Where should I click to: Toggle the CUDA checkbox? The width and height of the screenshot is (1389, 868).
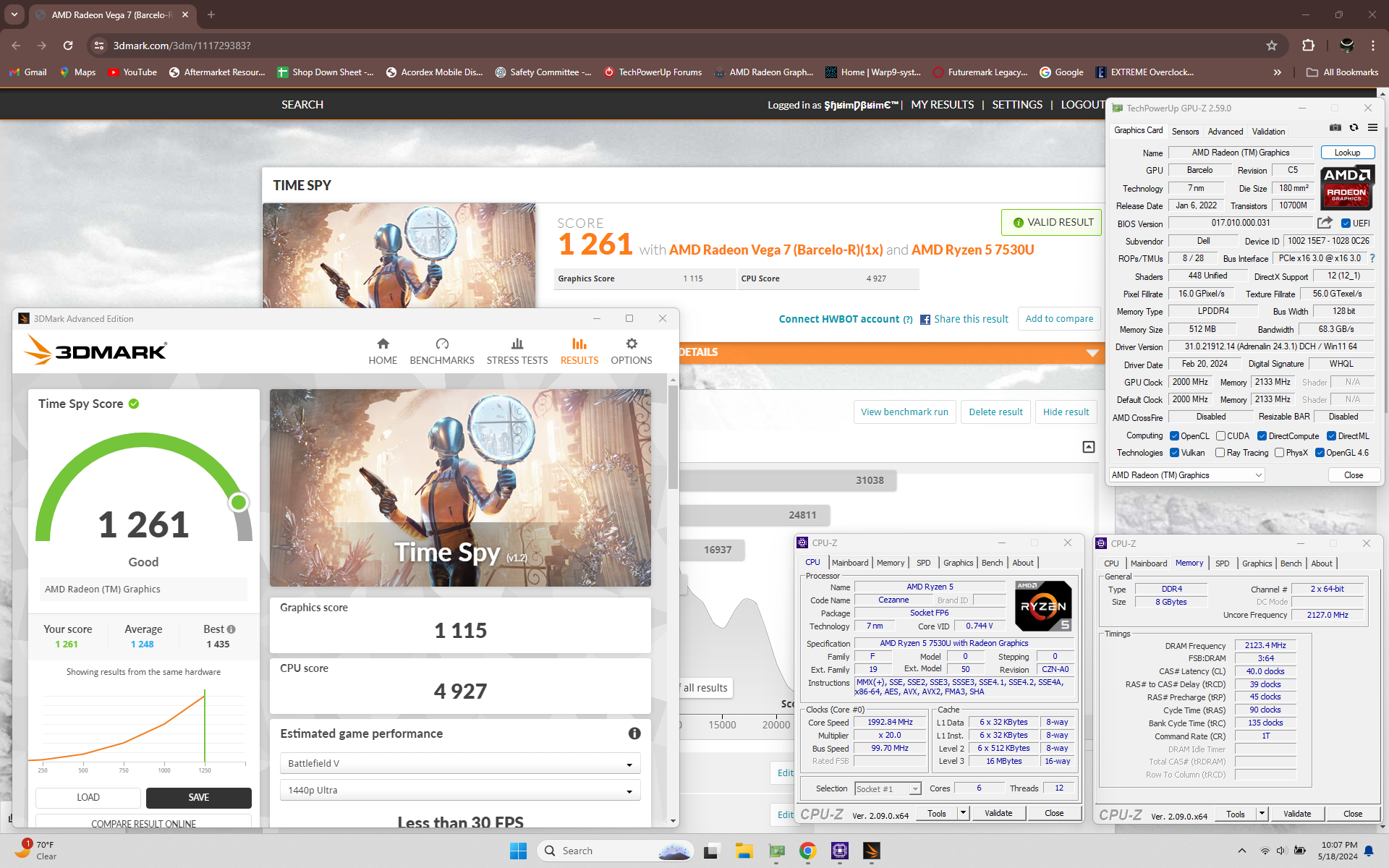[x=1220, y=436]
